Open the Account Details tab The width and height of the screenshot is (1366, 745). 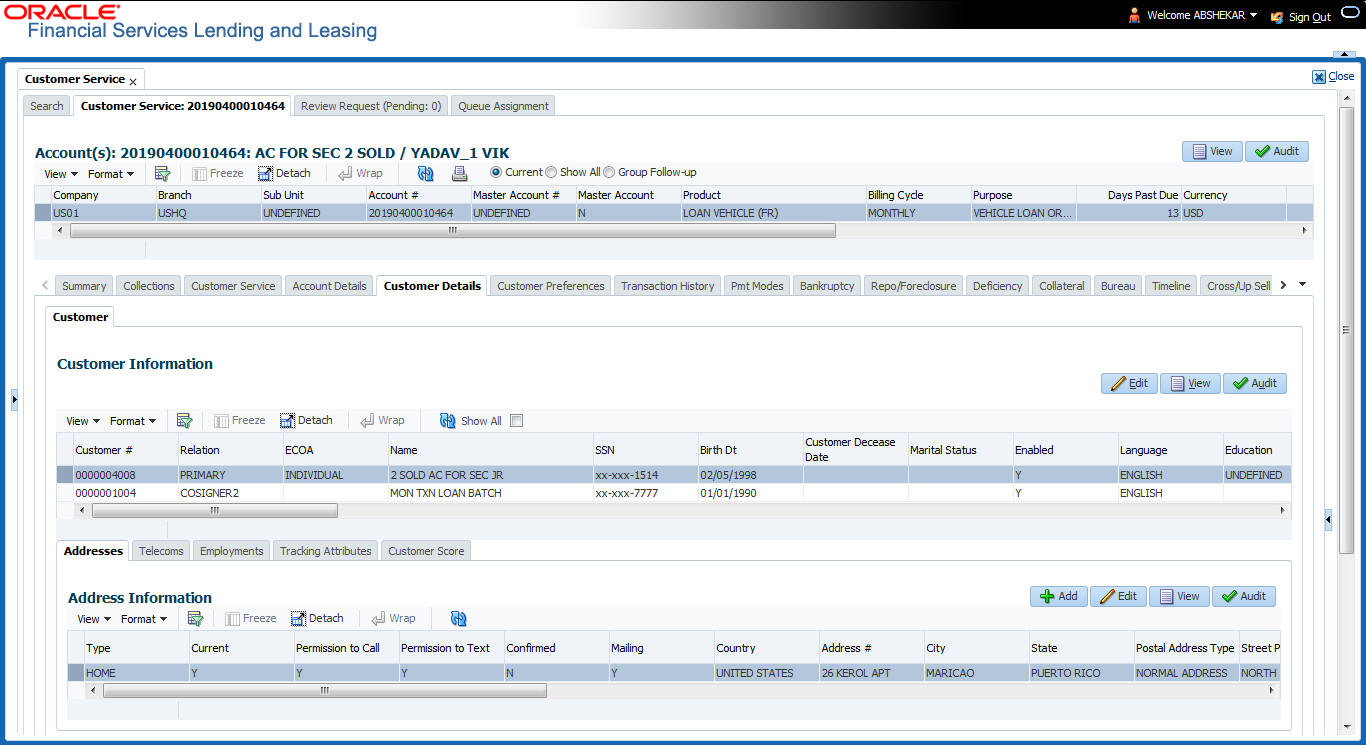(x=329, y=286)
